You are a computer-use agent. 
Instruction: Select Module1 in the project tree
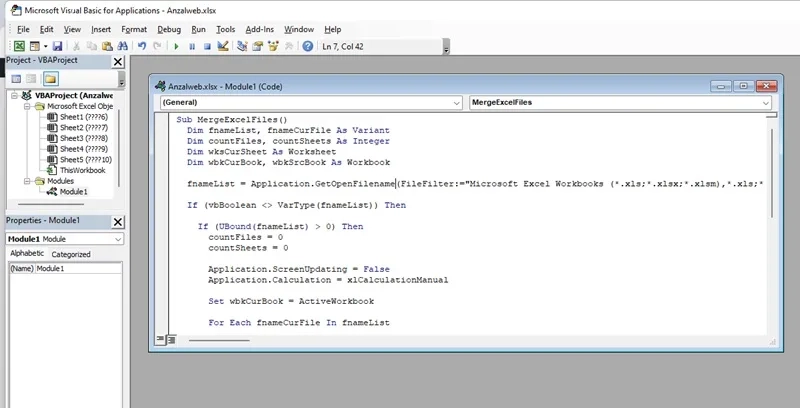point(73,192)
